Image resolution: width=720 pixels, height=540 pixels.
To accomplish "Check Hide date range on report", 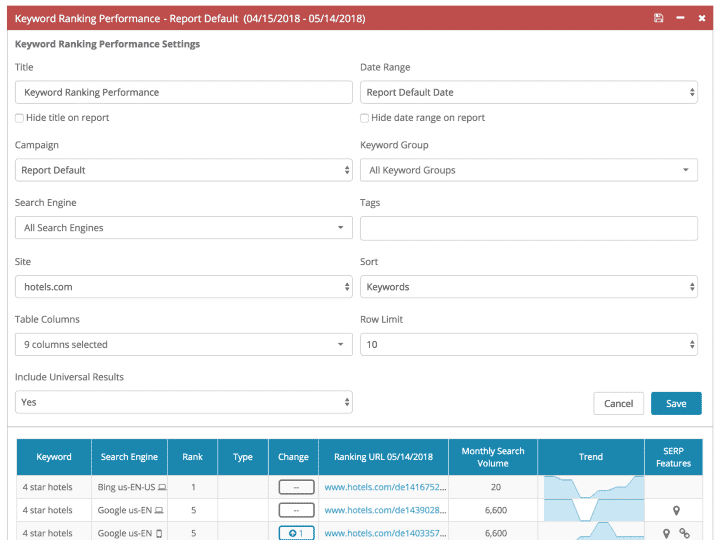I will click(365, 118).
